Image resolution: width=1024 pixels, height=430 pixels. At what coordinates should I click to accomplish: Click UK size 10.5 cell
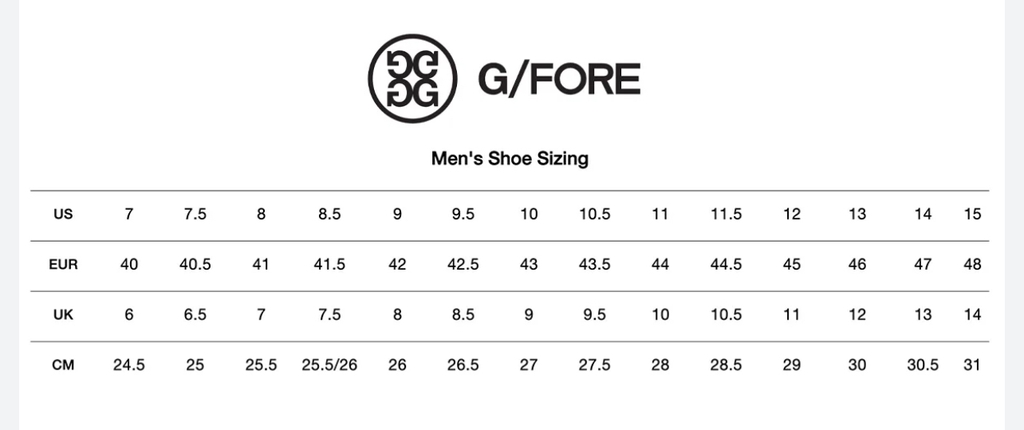click(x=726, y=315)
